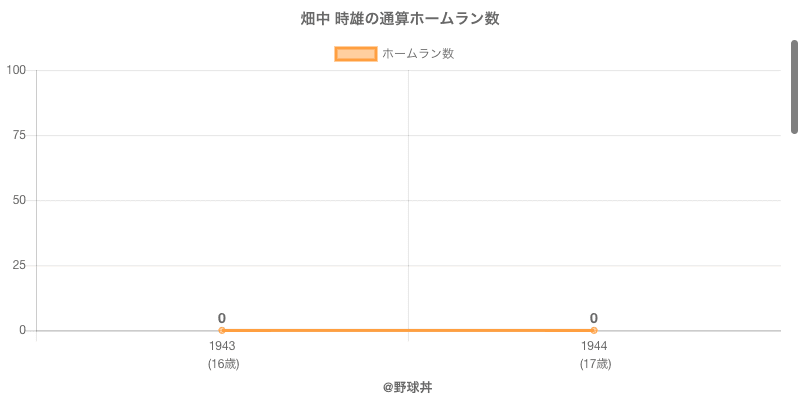The image size is (800, 400).
Task: Click the 25 y-axis tick label
Action: pos(19,265)
